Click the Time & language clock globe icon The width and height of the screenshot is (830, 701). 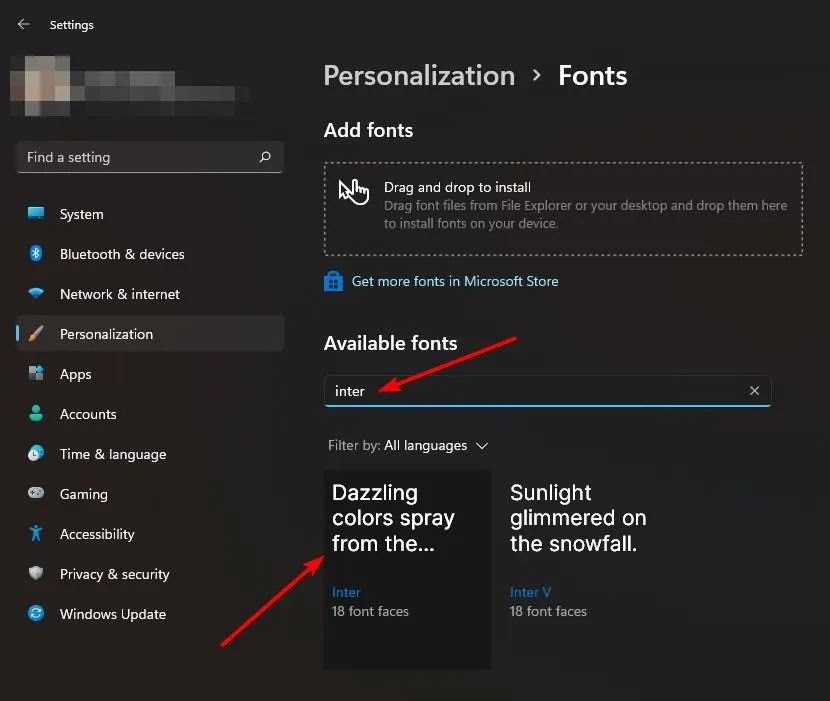(x=36, y=454)
